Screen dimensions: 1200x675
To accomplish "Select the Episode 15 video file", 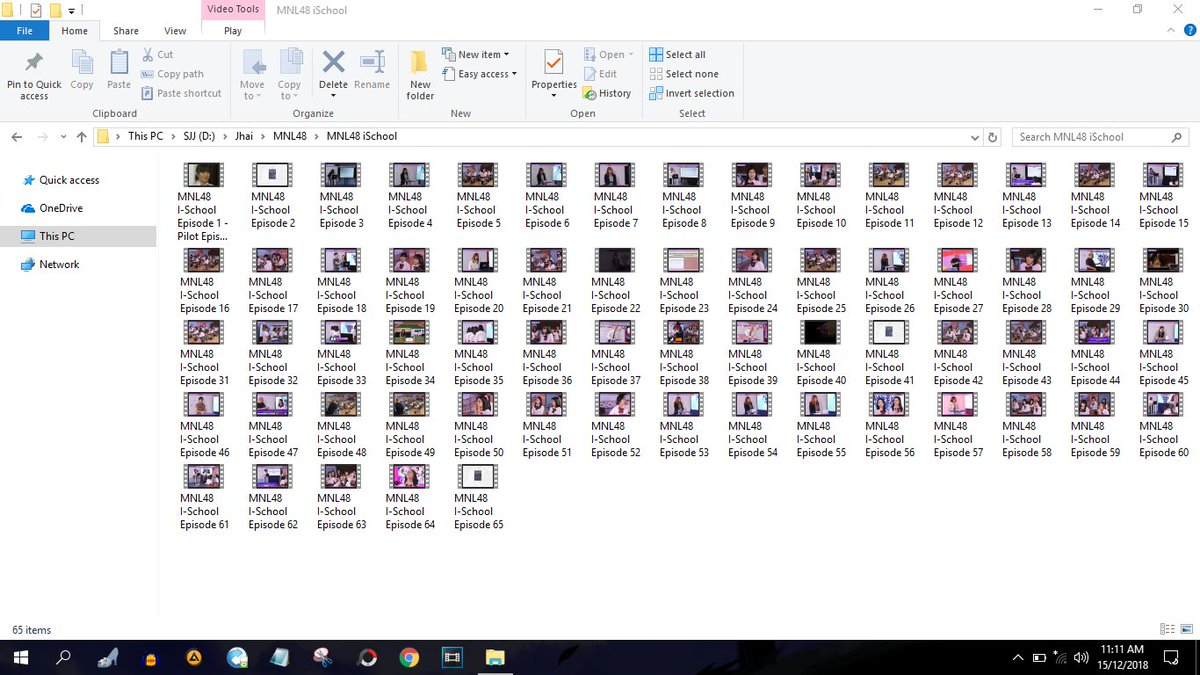I will coord(1164,196).
